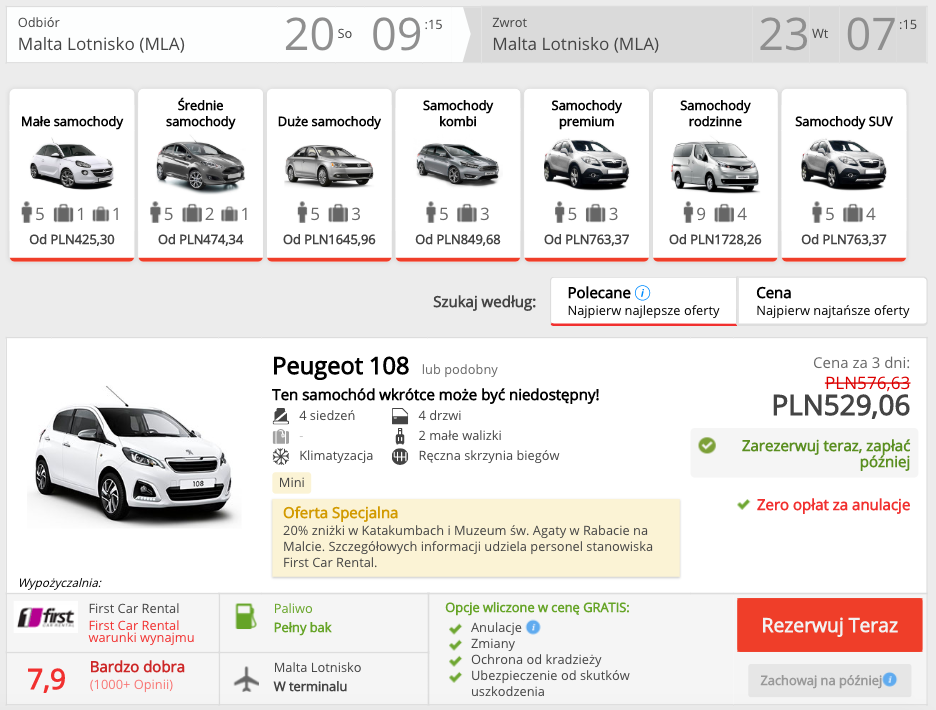Viewport: 936px width, 710px height.
Task: Click the Pełny bak fuel policy text
Action: (x=303, y=628)
